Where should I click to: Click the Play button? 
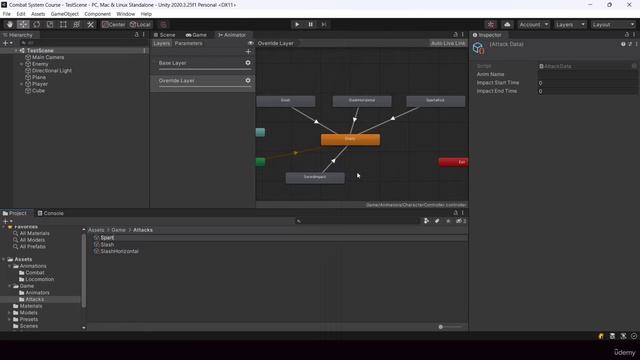tap(297, 24)
